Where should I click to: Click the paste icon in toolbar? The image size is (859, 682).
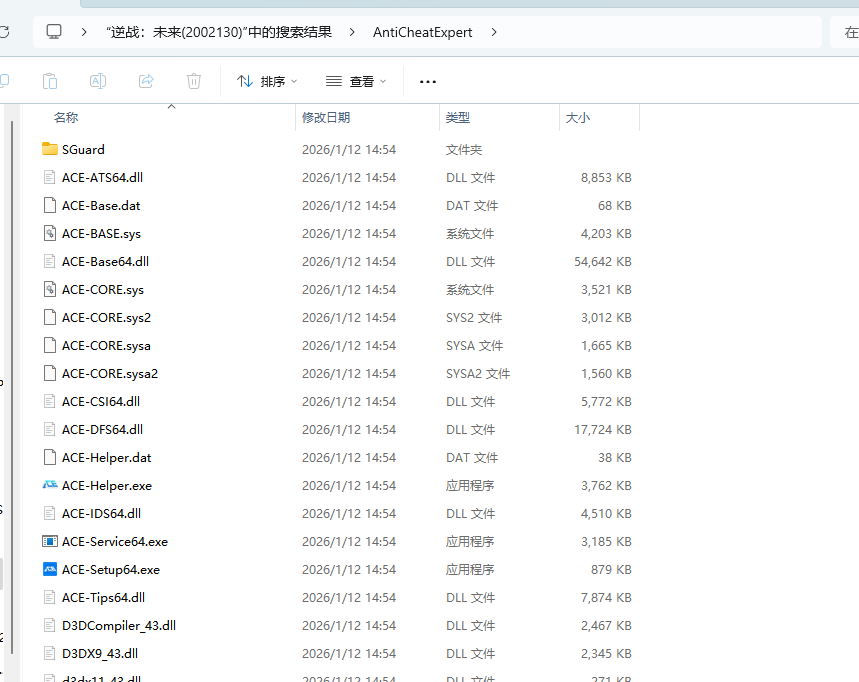point(50,81)
